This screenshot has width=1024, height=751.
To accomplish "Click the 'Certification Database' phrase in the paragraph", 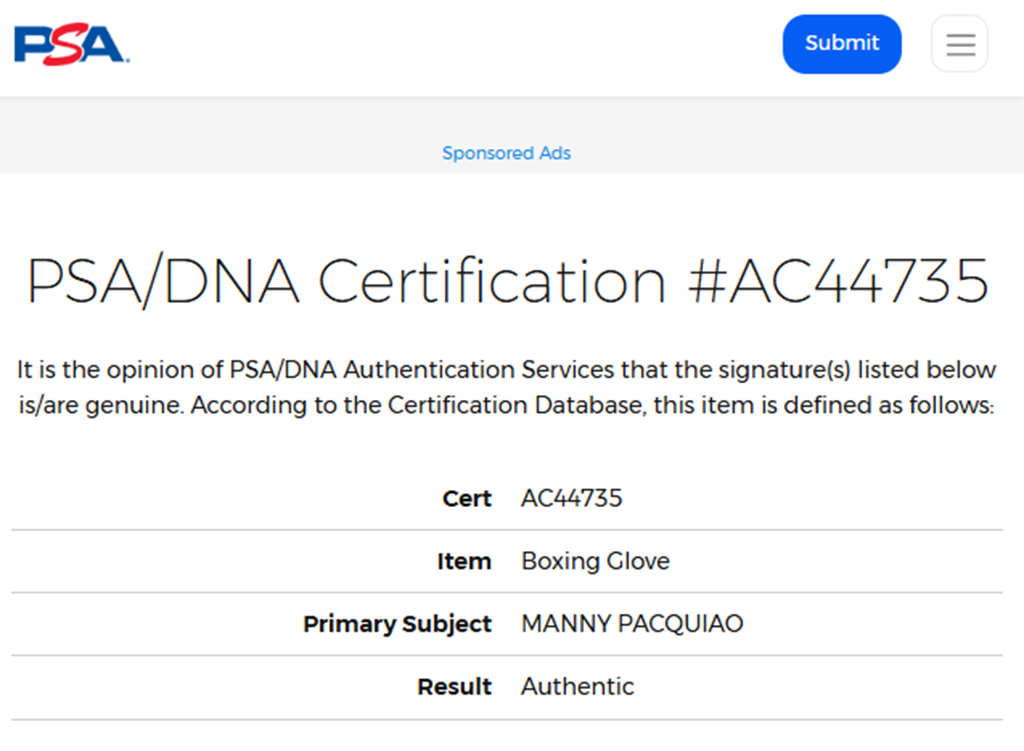I will click(x=517, y=406).
